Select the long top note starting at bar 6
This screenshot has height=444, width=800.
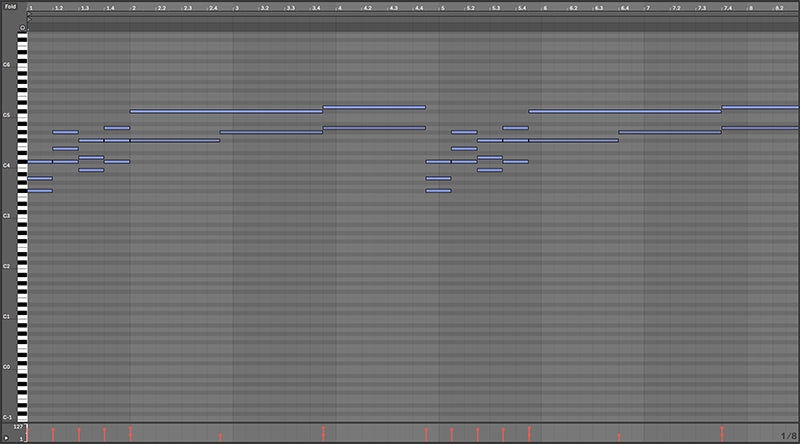(625, 111)
